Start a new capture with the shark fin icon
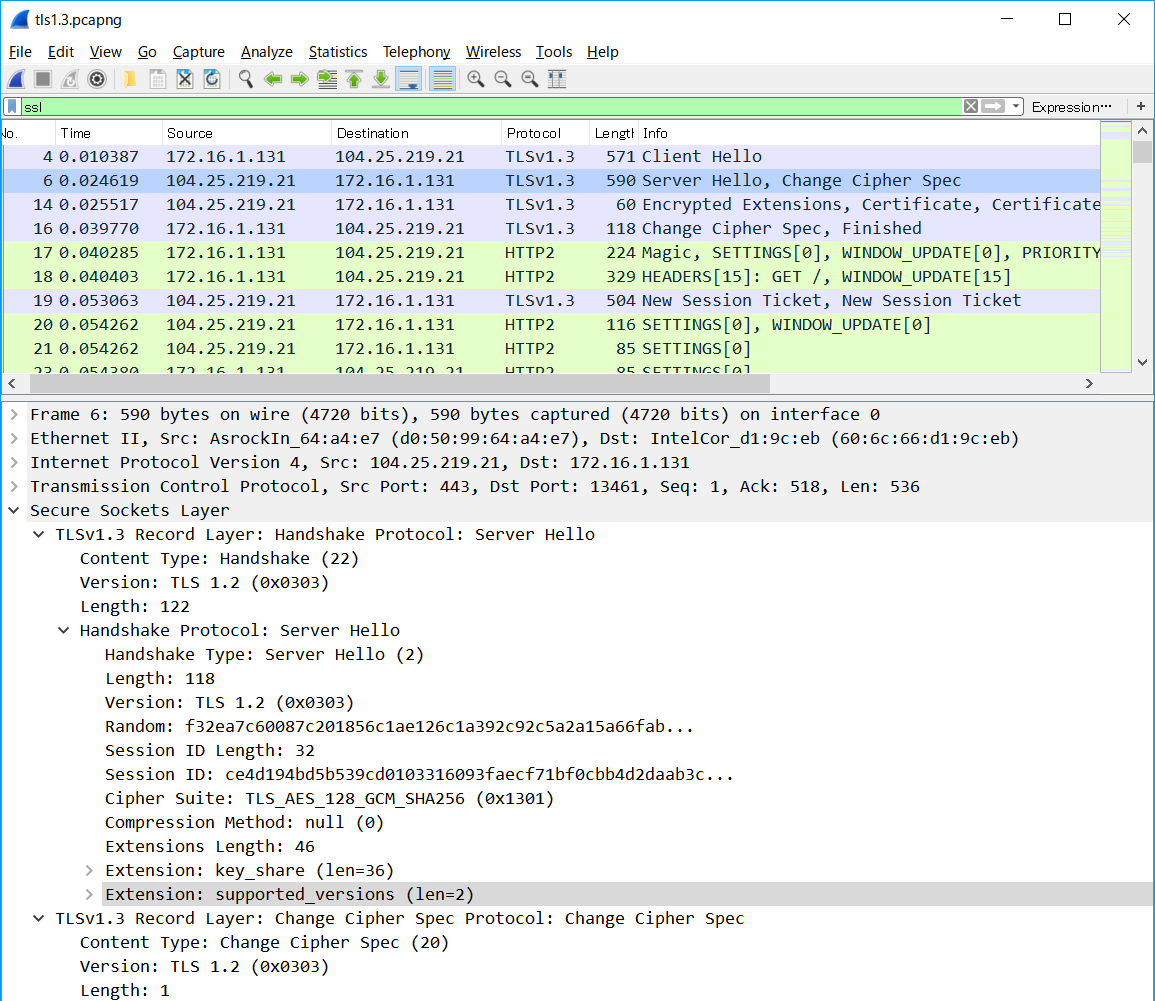Screen dimensions: 1155x1001 (15, 79)
